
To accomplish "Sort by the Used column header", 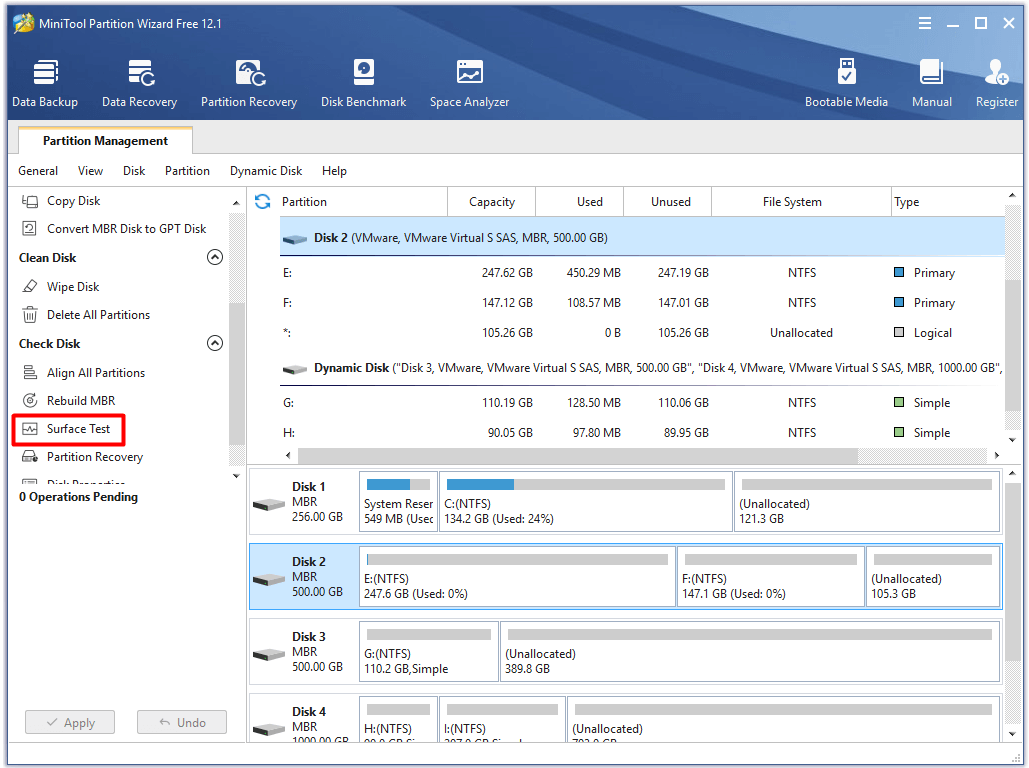I will click(579, 202).
